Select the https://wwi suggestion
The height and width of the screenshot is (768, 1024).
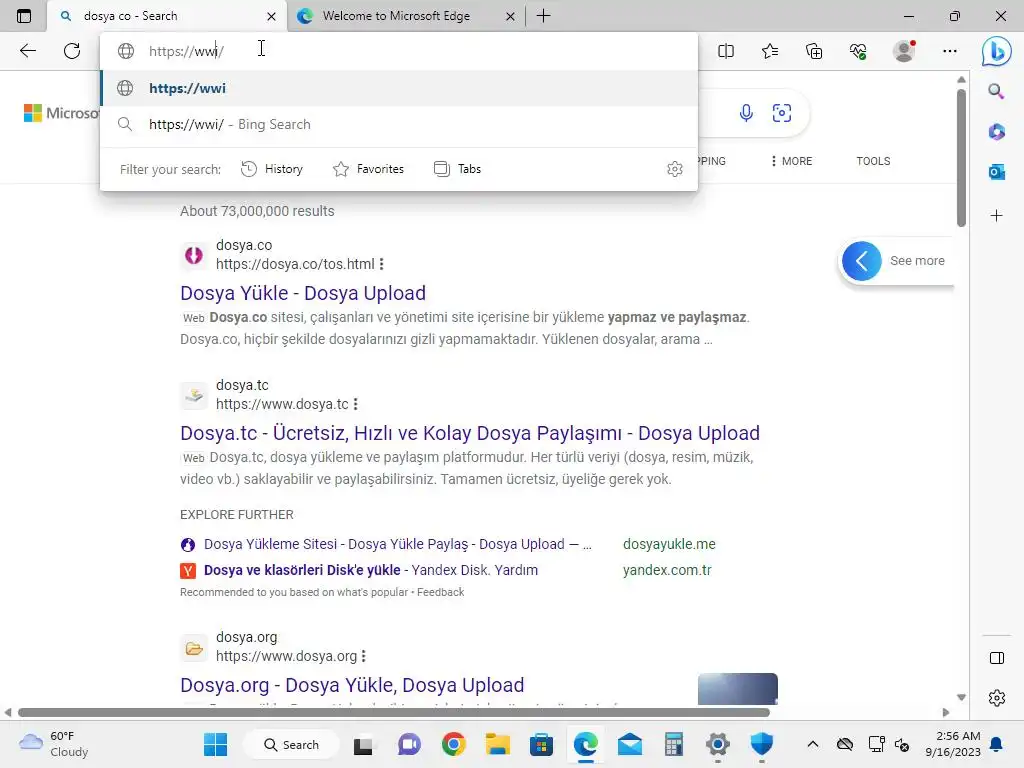point(398,88)
